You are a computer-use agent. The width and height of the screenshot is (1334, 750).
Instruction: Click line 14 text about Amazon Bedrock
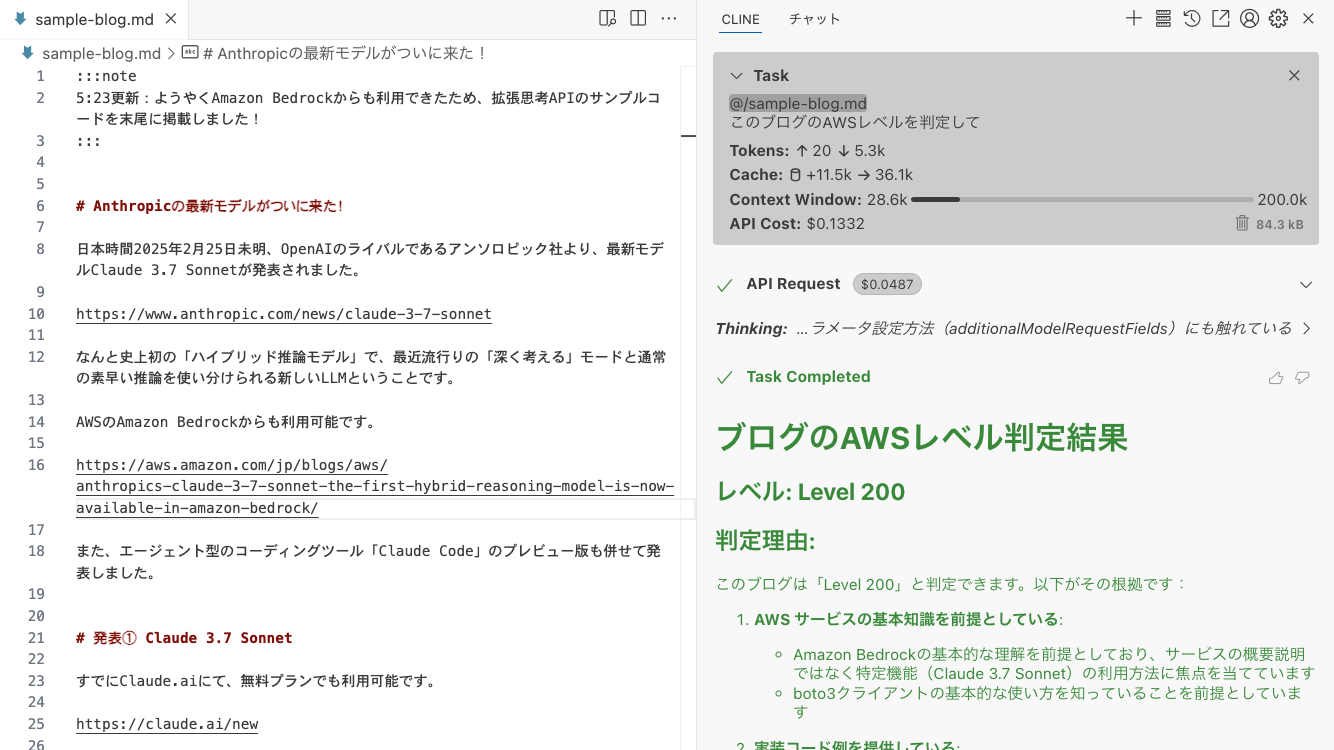pos(226,422)
